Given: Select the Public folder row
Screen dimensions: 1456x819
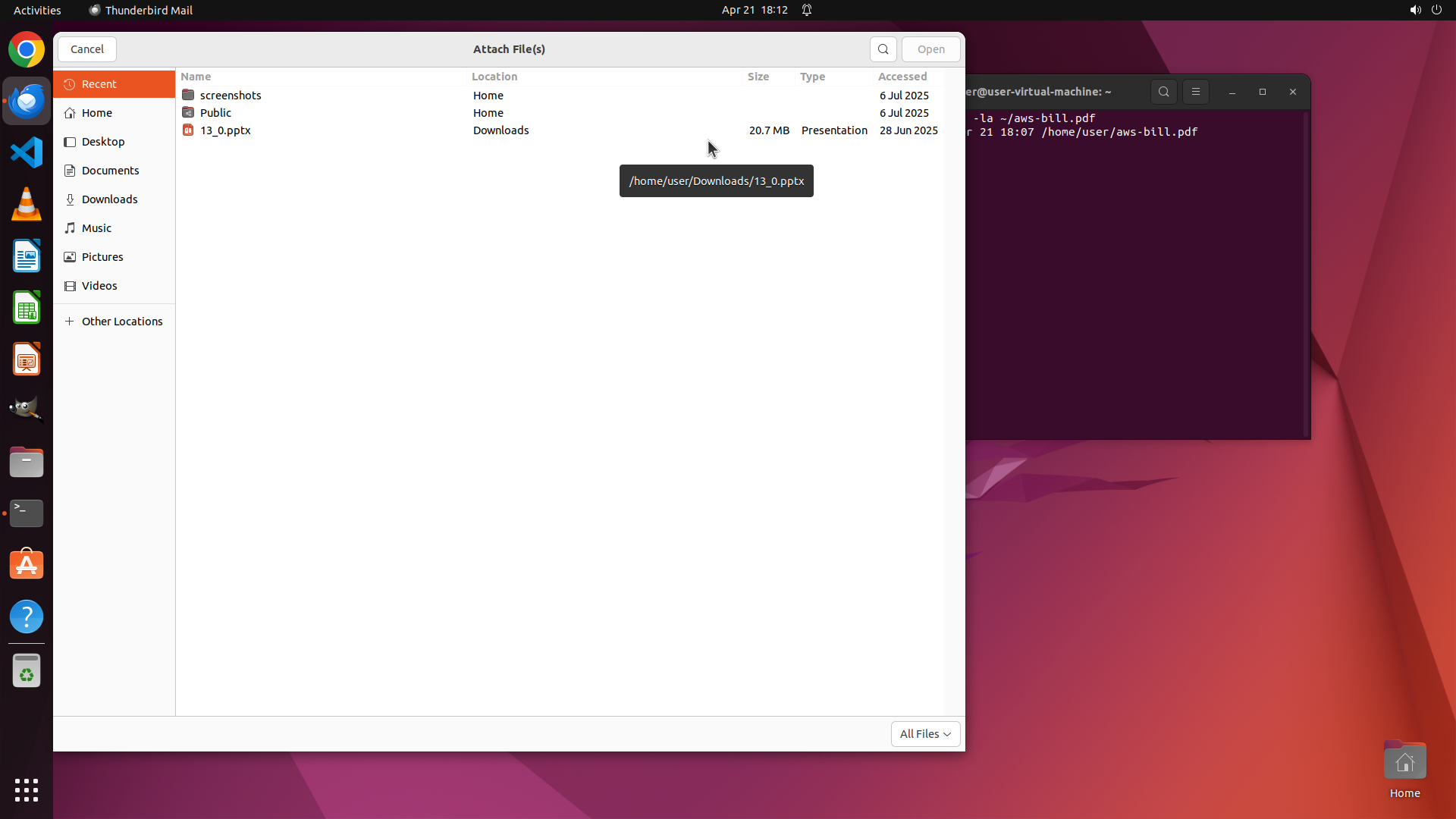Looking at the screenshot, I should (215, 113).
